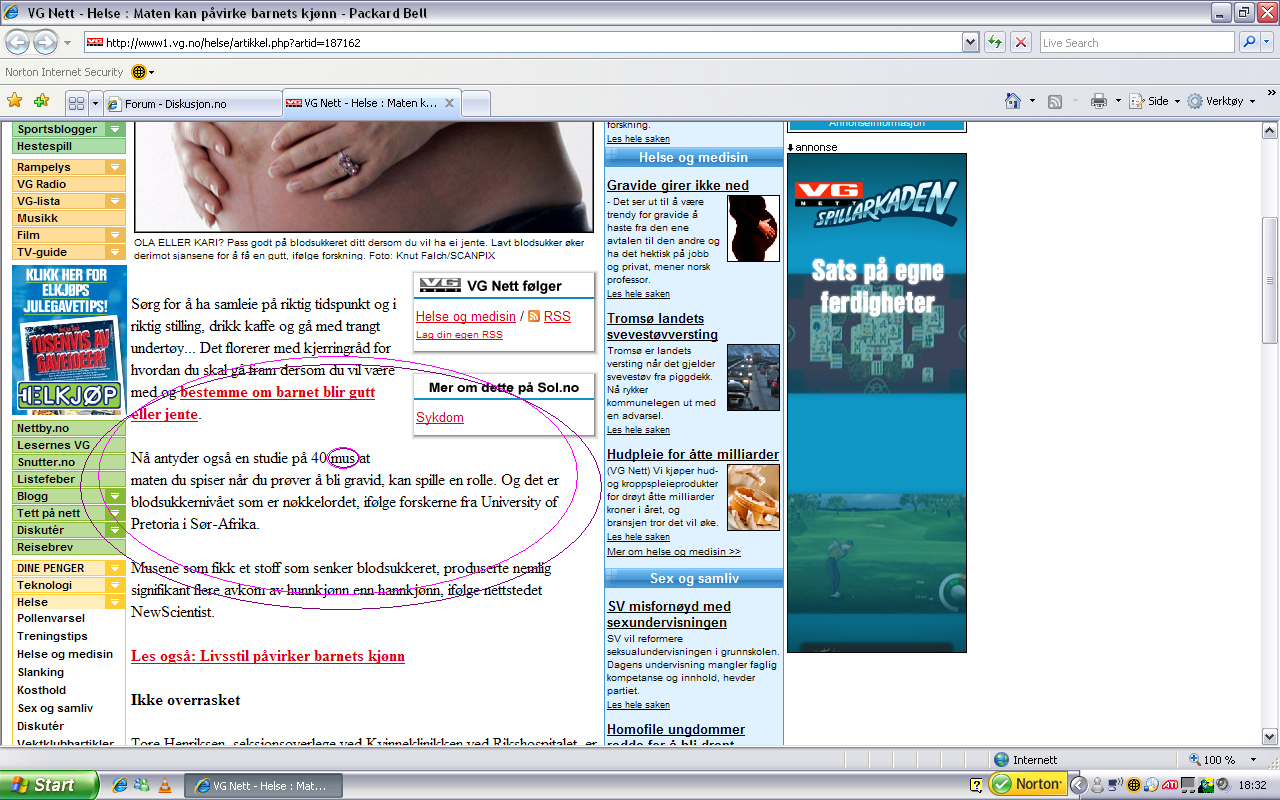Print the page with the printer icon
The height and width of the screenshot is (800, 1280).
tap(1099, 101)
